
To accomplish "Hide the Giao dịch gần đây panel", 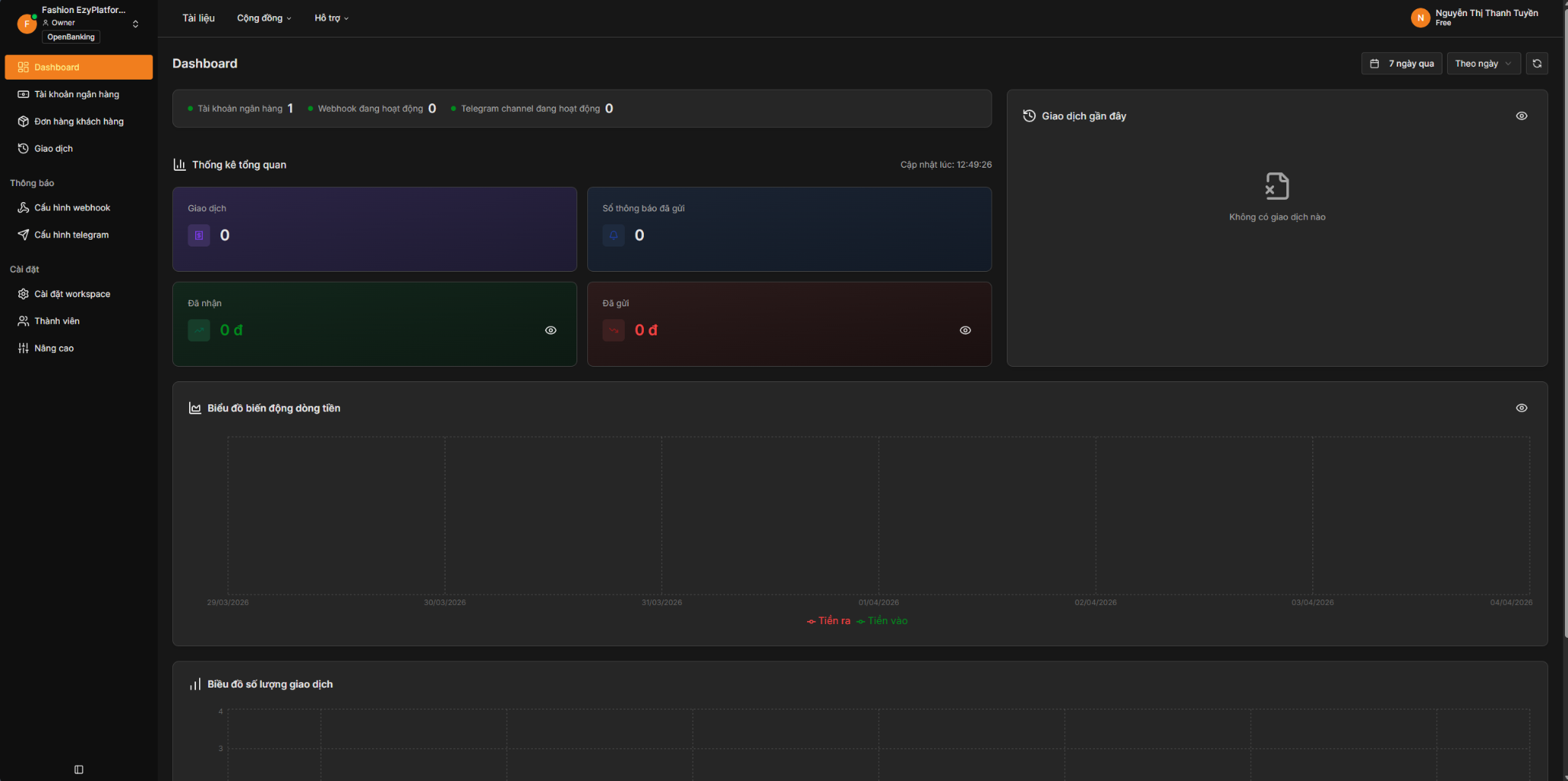I will pyautogui.click(x=1521, y=116).
